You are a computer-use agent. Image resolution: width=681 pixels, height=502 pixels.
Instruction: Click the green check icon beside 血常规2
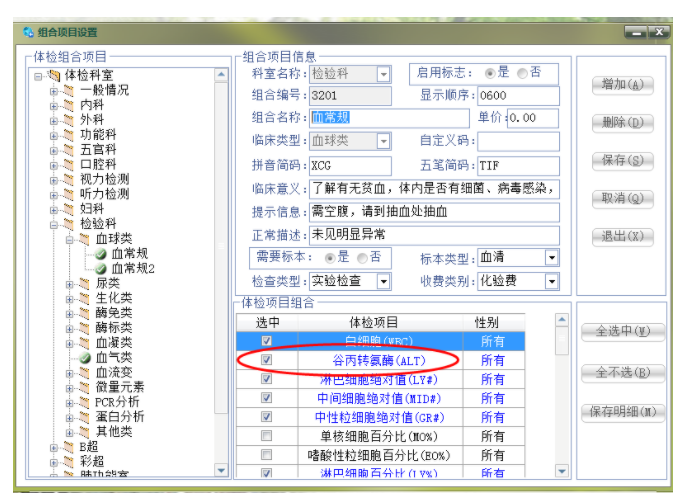point(101,268)
